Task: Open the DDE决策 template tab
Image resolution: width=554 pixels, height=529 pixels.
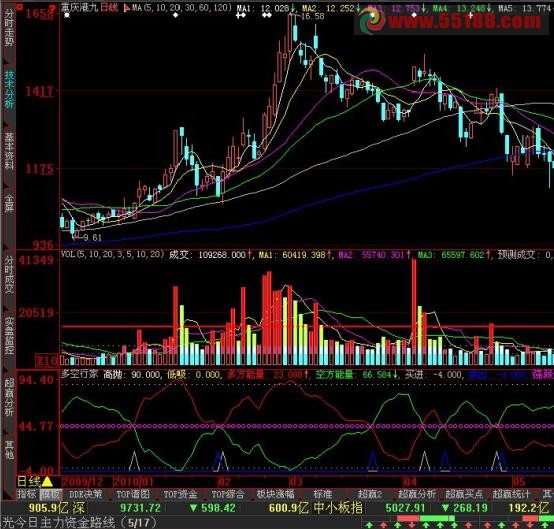Action: pos(86,494)
